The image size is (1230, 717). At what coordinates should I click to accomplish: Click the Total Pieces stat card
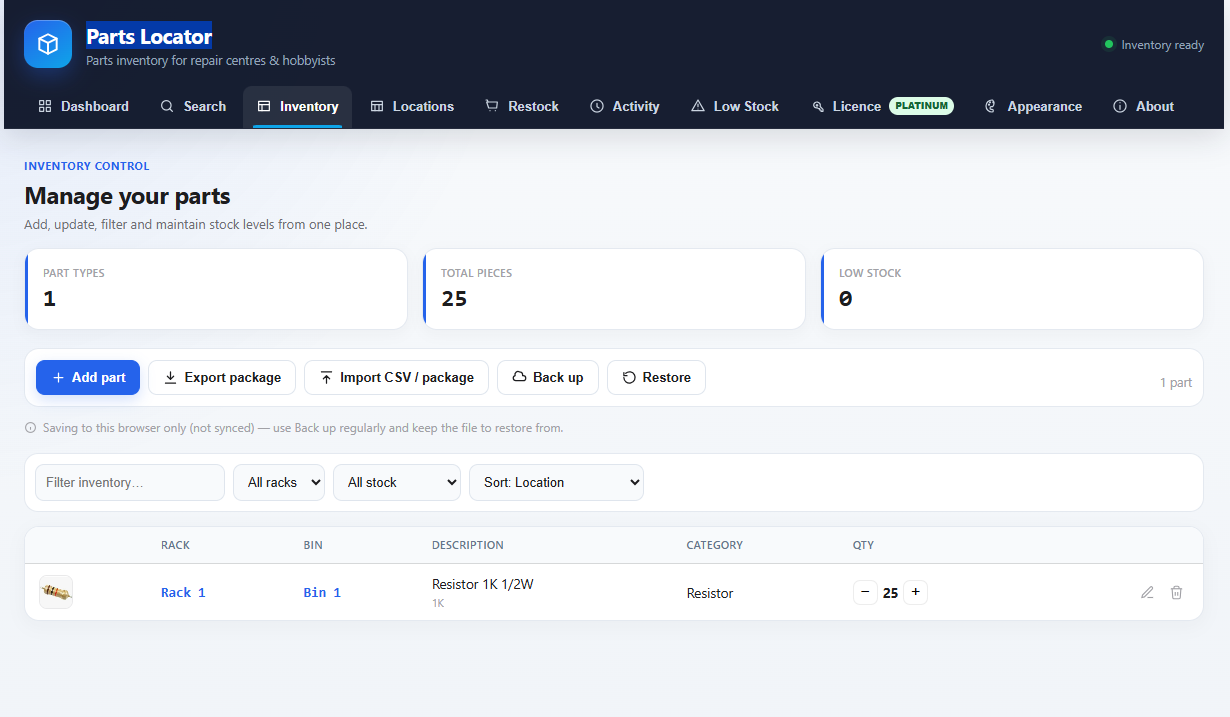tap(614, 289)
